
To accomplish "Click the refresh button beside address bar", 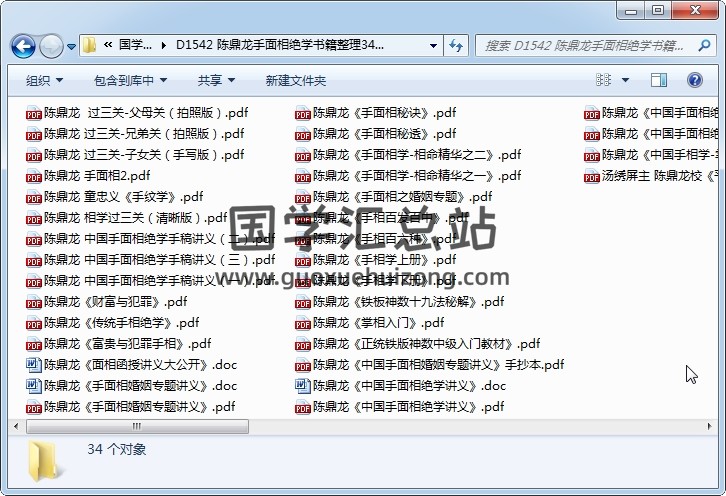I will (x=456, y=45).
